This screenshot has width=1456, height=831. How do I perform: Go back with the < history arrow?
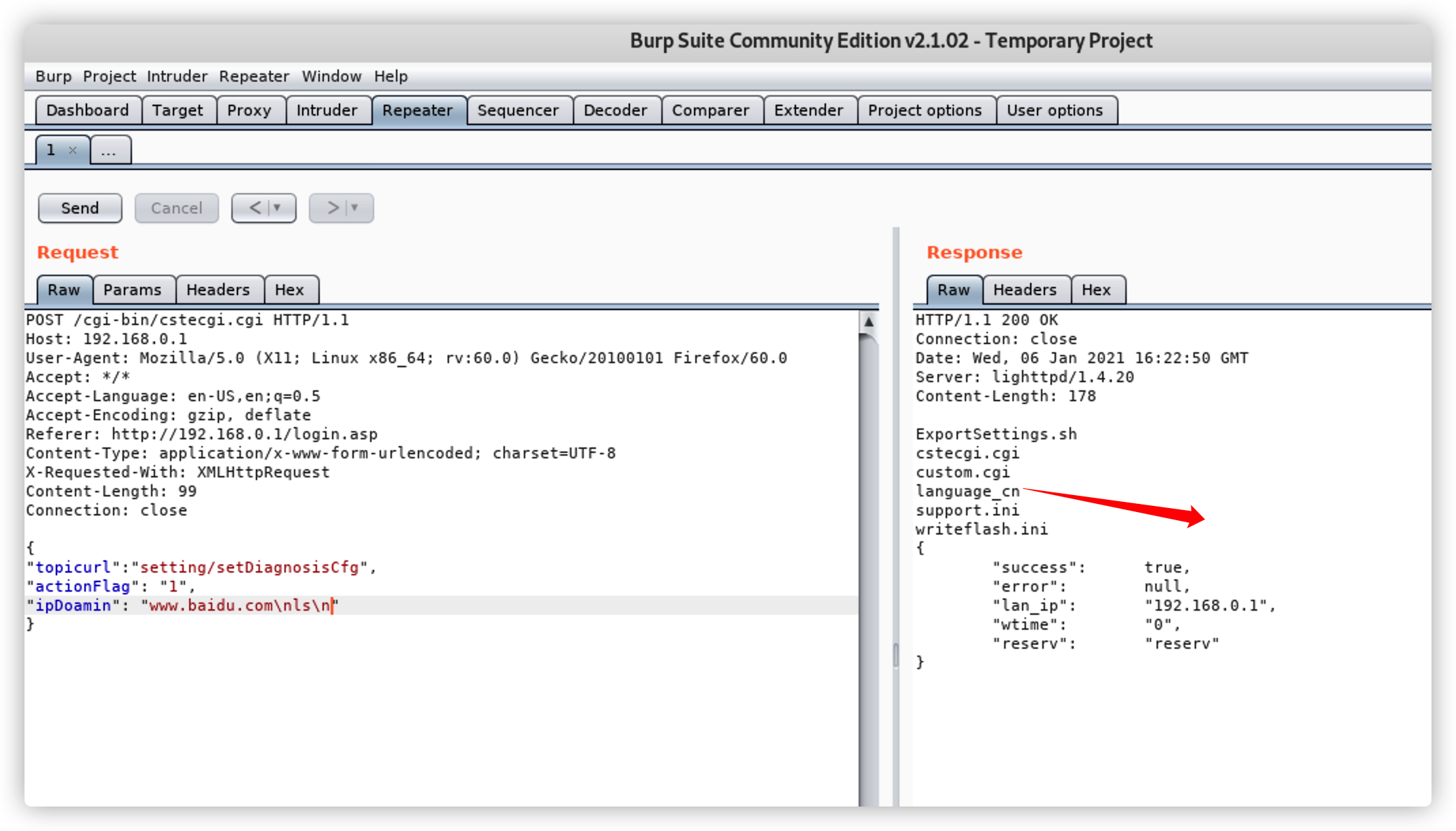pyautogui.click(x=255, y=207)
